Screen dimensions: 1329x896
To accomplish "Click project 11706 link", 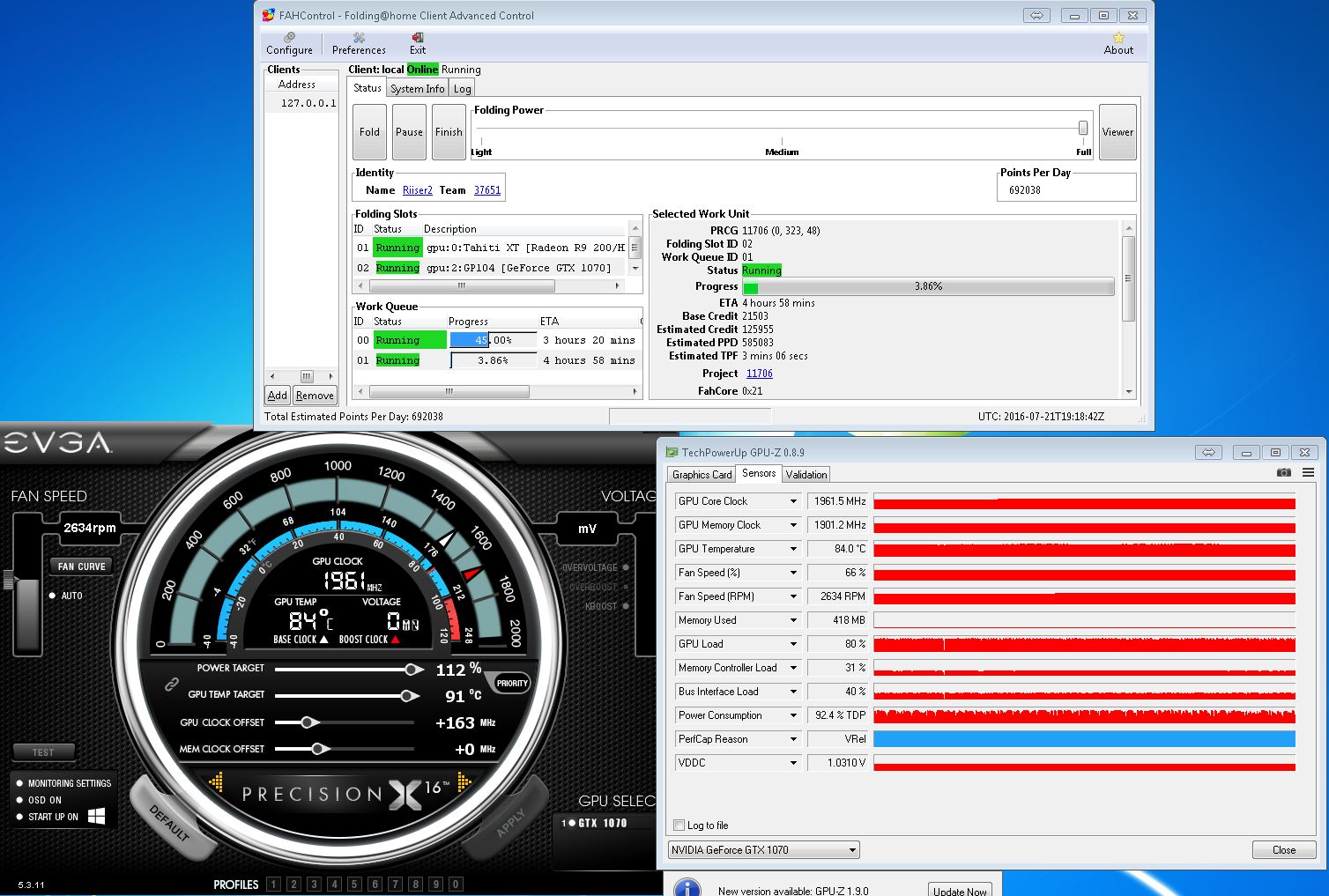I will click(x=760, y=374).
